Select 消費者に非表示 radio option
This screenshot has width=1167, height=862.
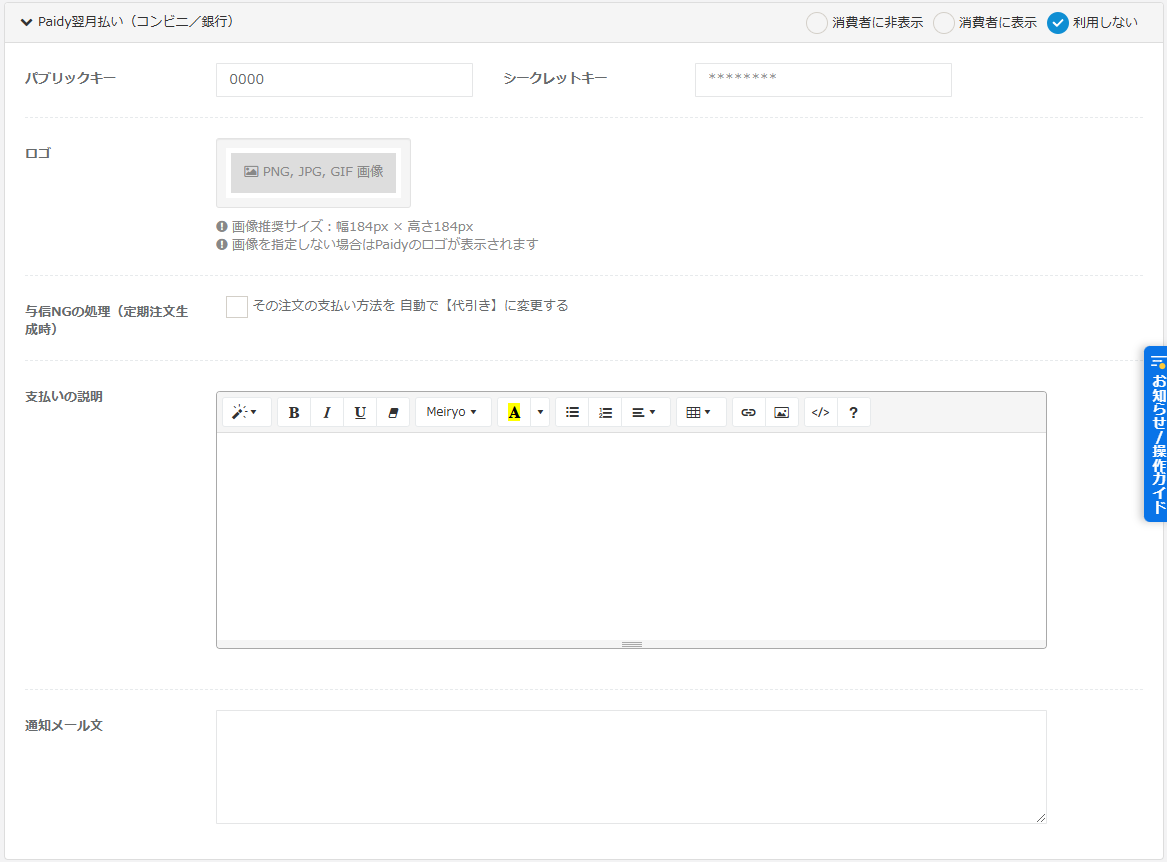tap(817, 23)
